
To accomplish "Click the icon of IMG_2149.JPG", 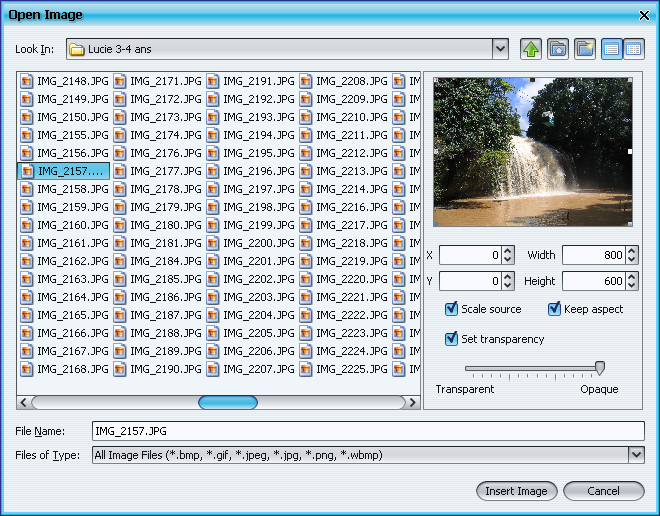I will tap(27, 99).
